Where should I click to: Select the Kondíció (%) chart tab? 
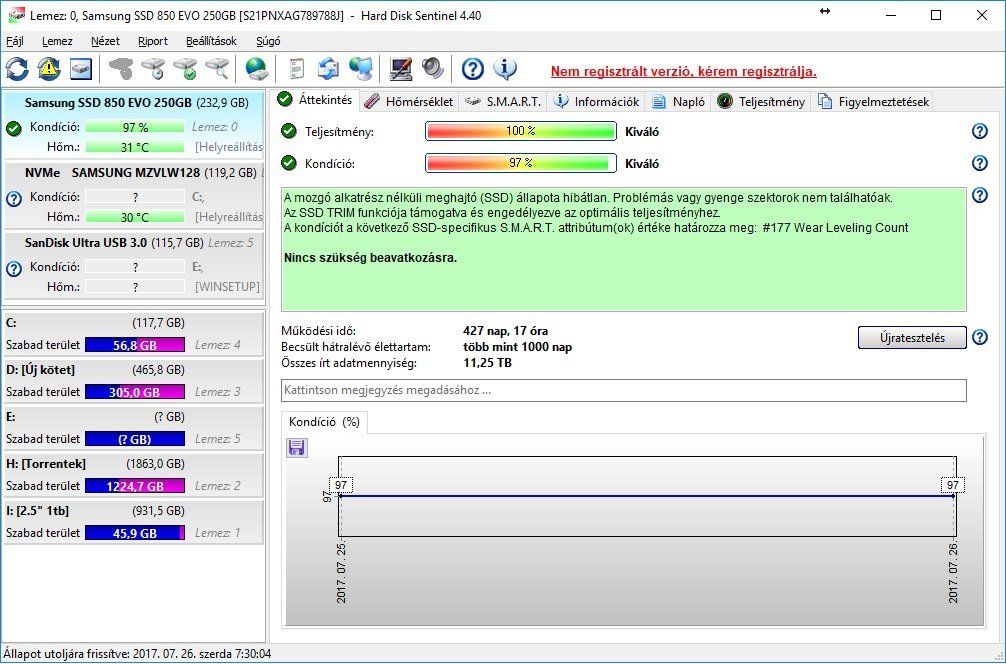324,422
